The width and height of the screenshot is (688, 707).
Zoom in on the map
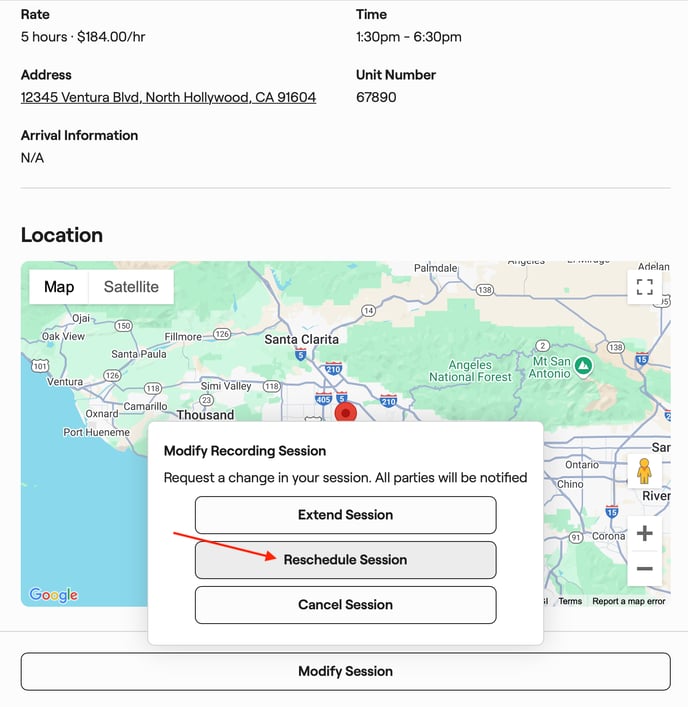[645, 533]
